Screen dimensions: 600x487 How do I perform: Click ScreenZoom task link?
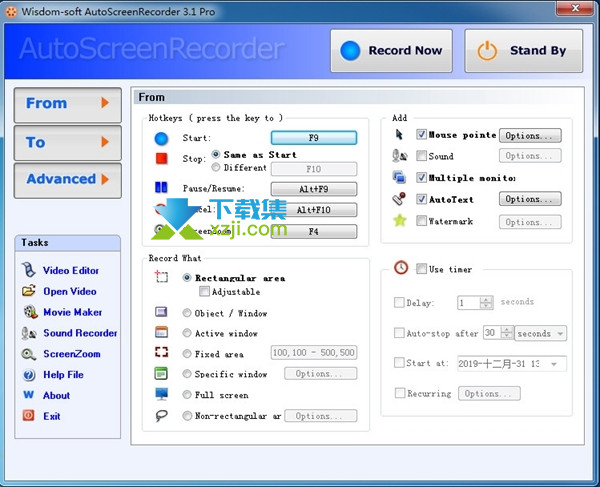72,354
